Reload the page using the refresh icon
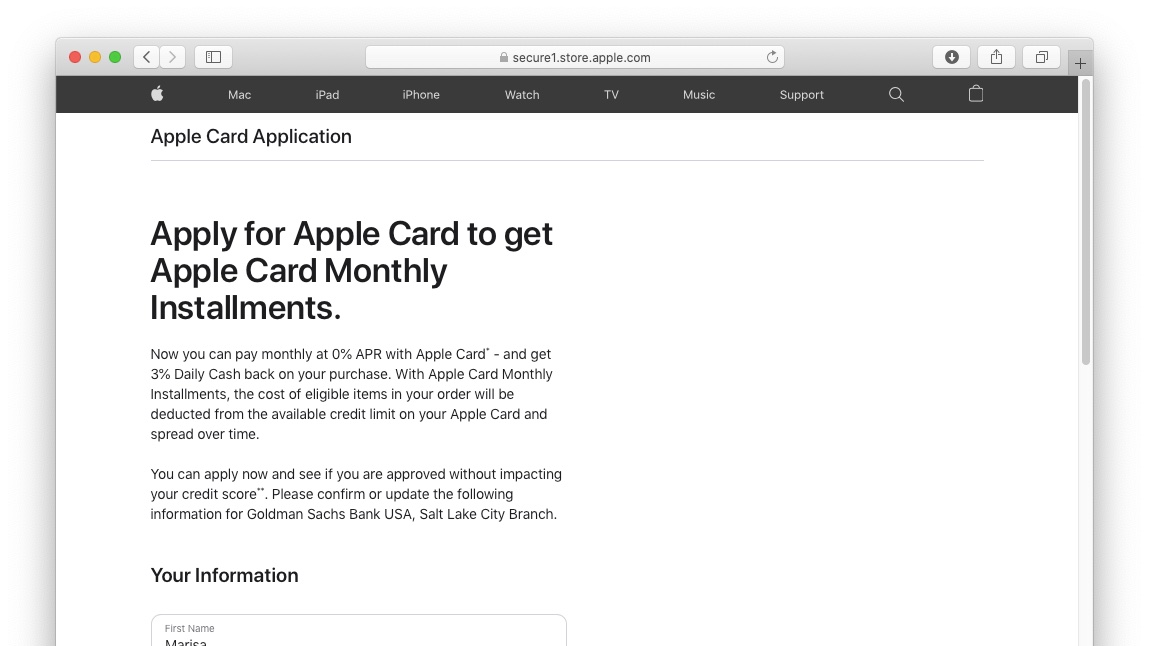The height and width of the screenshot is (646, 1149). [x=772, y=57]
